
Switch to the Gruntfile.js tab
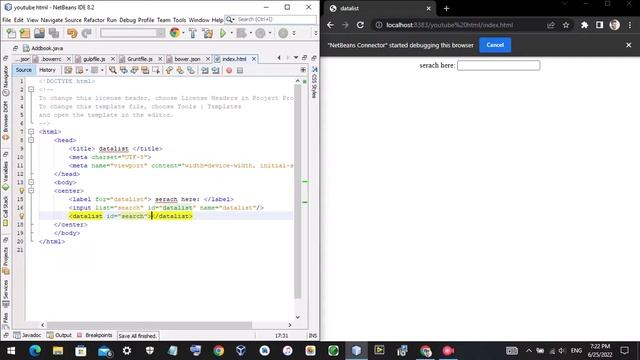click(x=140, y=59)
